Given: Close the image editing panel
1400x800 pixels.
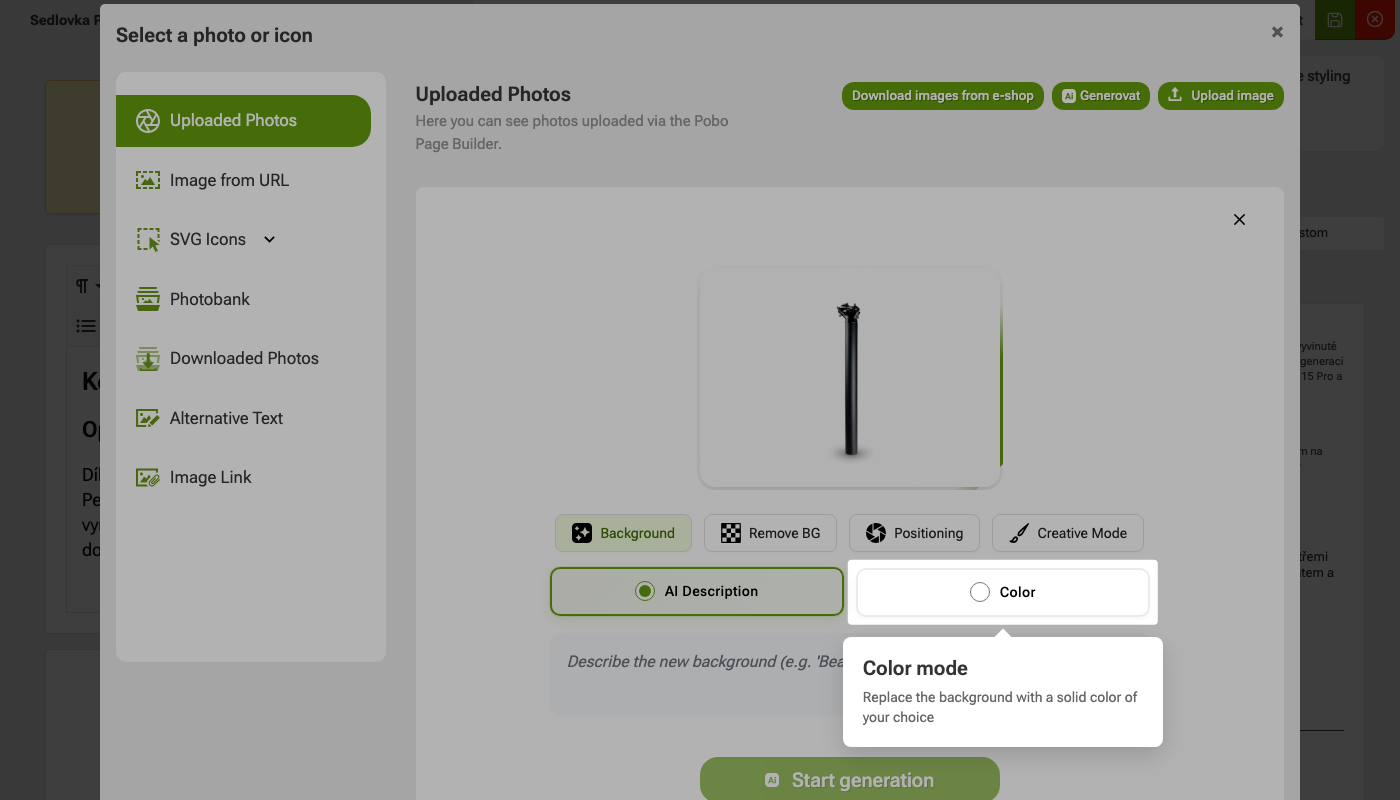Looking at the screenshot, I should coord(1239,219).
